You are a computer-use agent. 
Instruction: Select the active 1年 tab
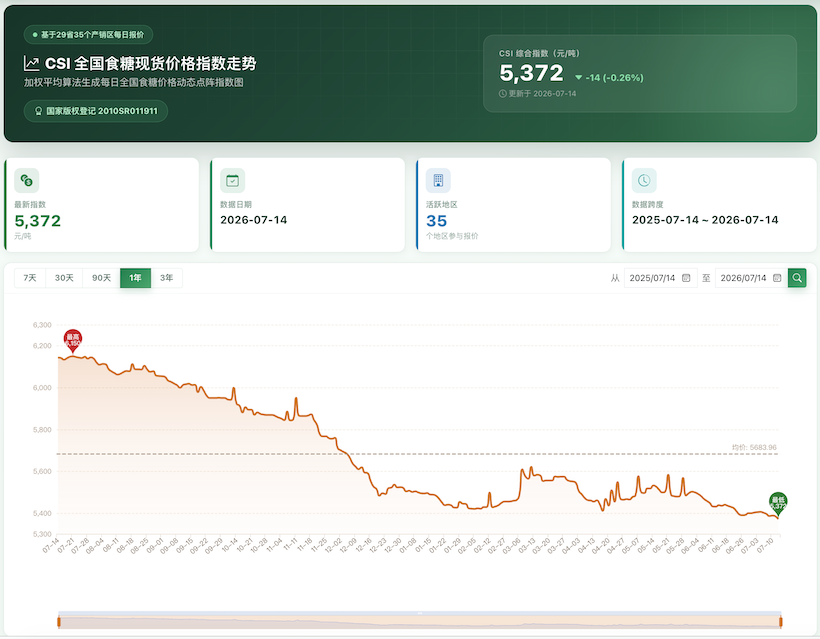pos(135,278)
